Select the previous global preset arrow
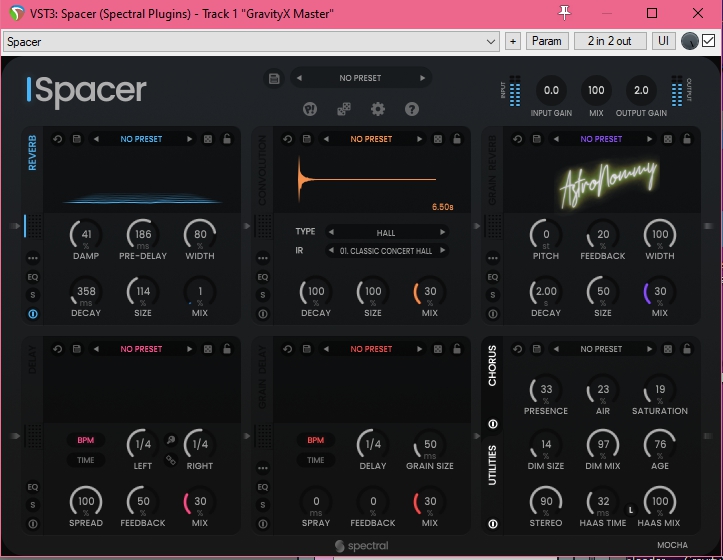723x560 pixels. (x=299, y=78)
